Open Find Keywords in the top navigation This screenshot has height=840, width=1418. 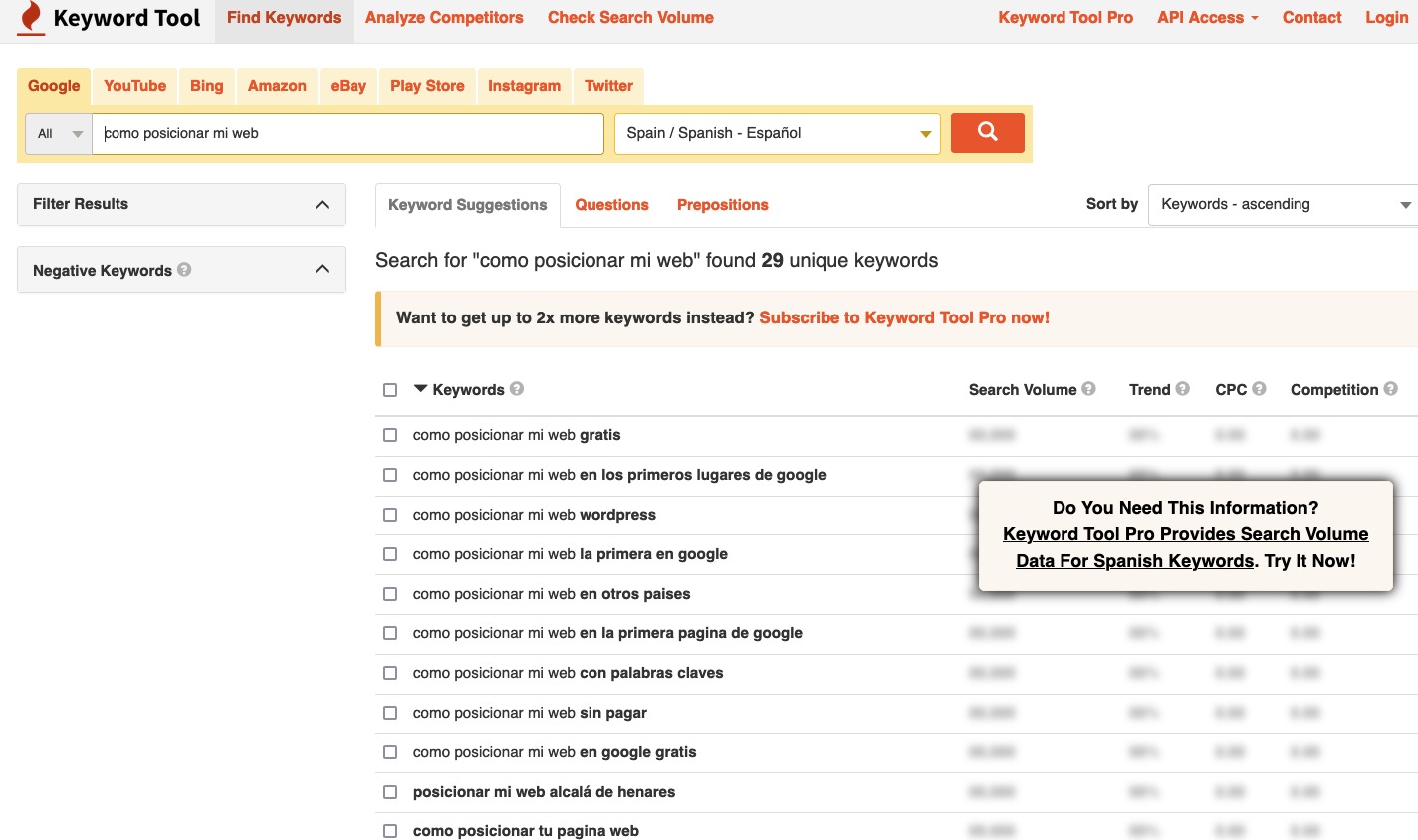tap(284, 18)
